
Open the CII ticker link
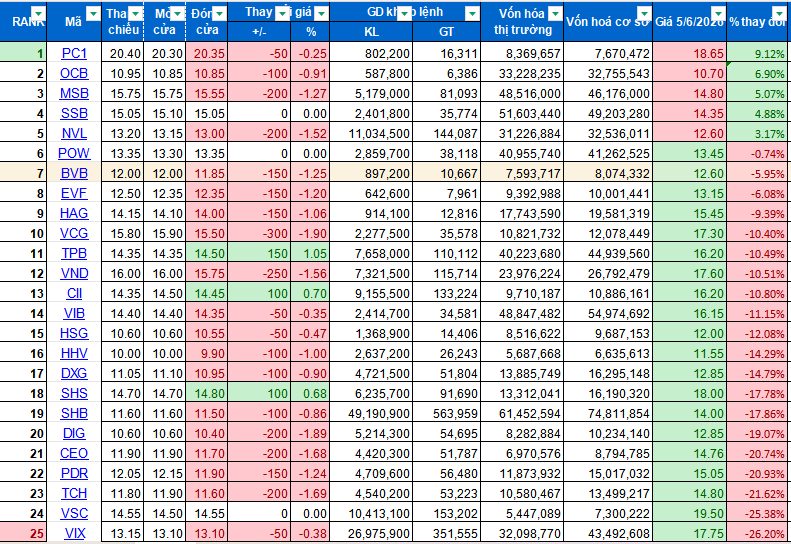click(x=74, y=293)
